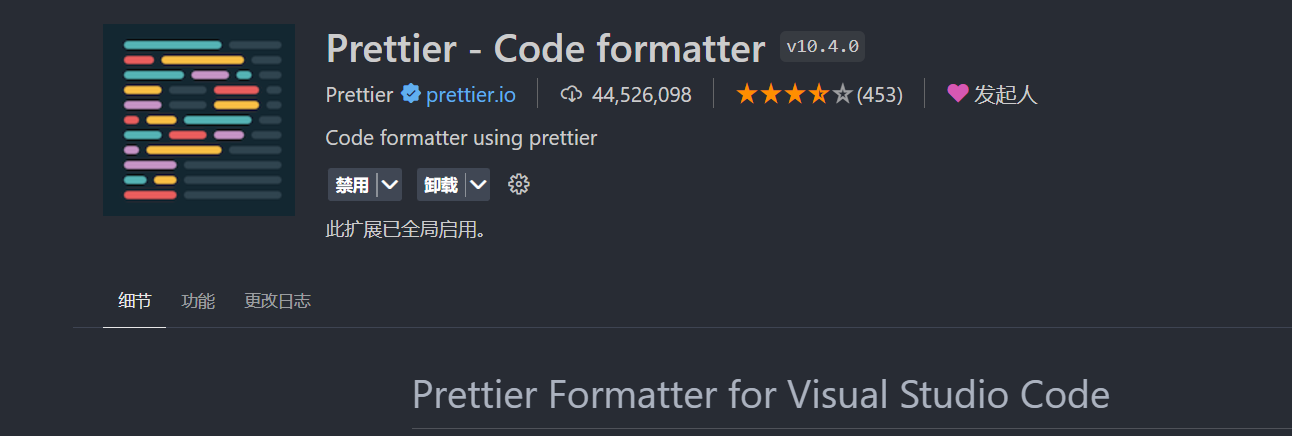1292x436 pixels.
Task: Expand the dropdown arrow beside 卸载
Action: pos(479,185)
